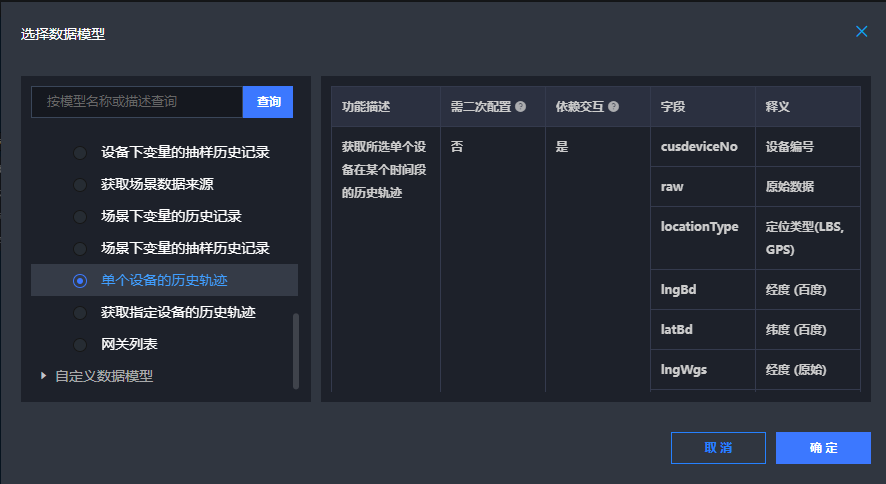Image resolution: width=886 pixels, height=484 pixels.
Task: Expand the 自定义数据模型 tree node
Action: [43, 376]
